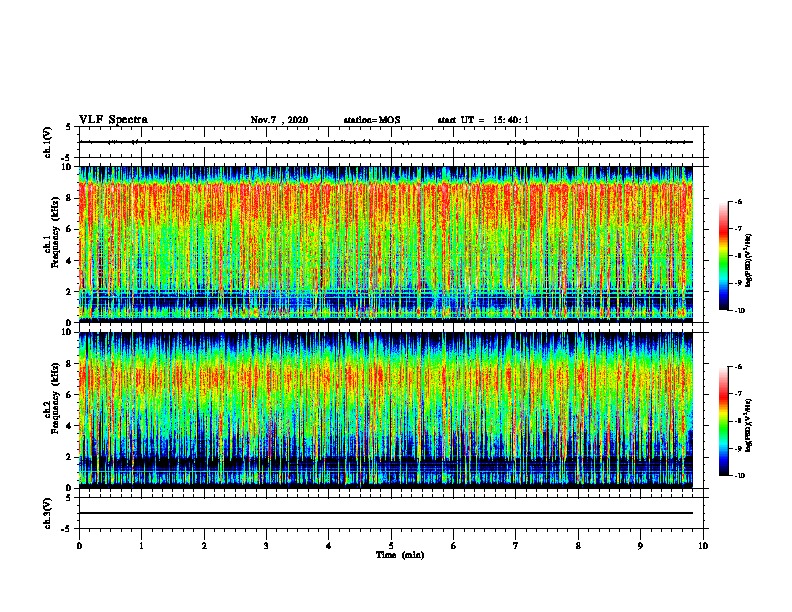792x612 pixels.
Task: Click the 'VLF Spectra' plot title
Action: click(x=113, y=120)
